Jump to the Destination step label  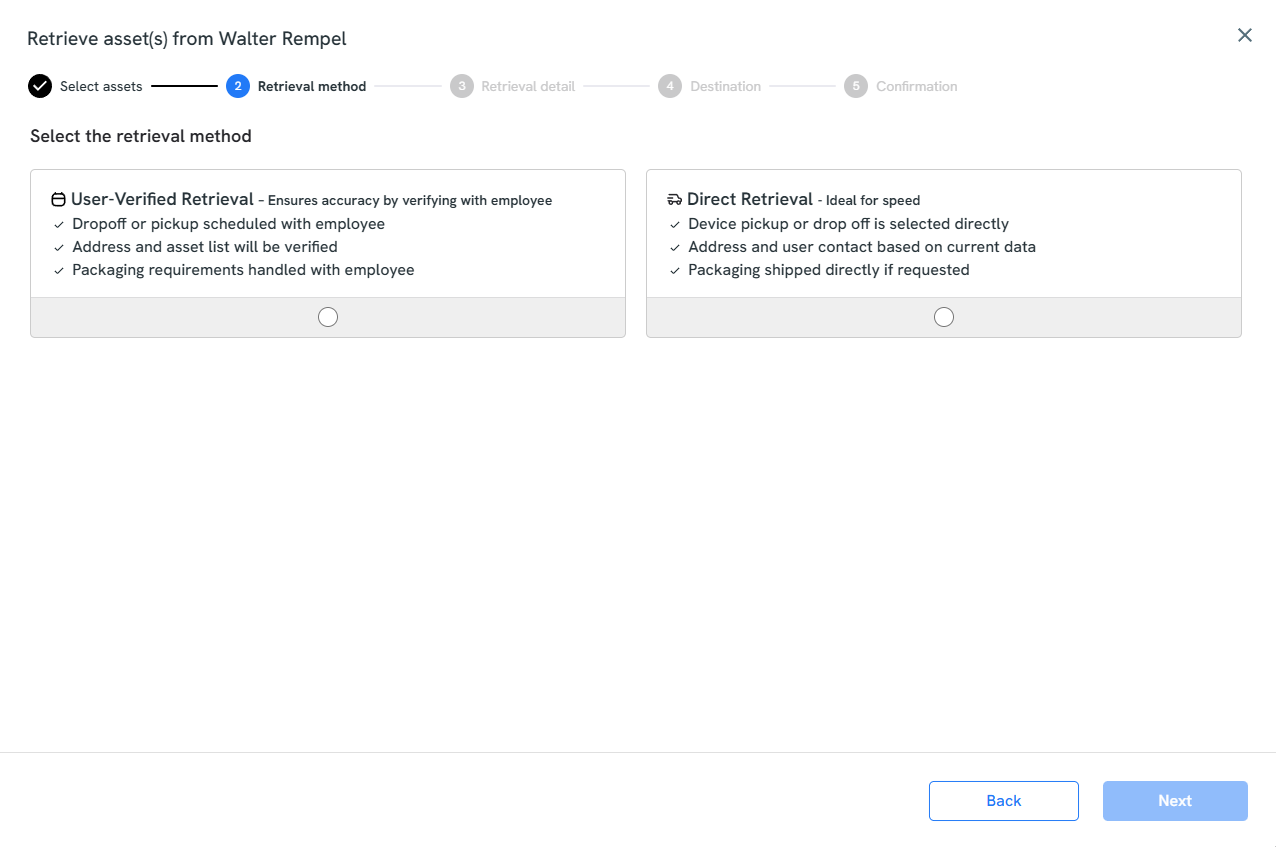725,86
